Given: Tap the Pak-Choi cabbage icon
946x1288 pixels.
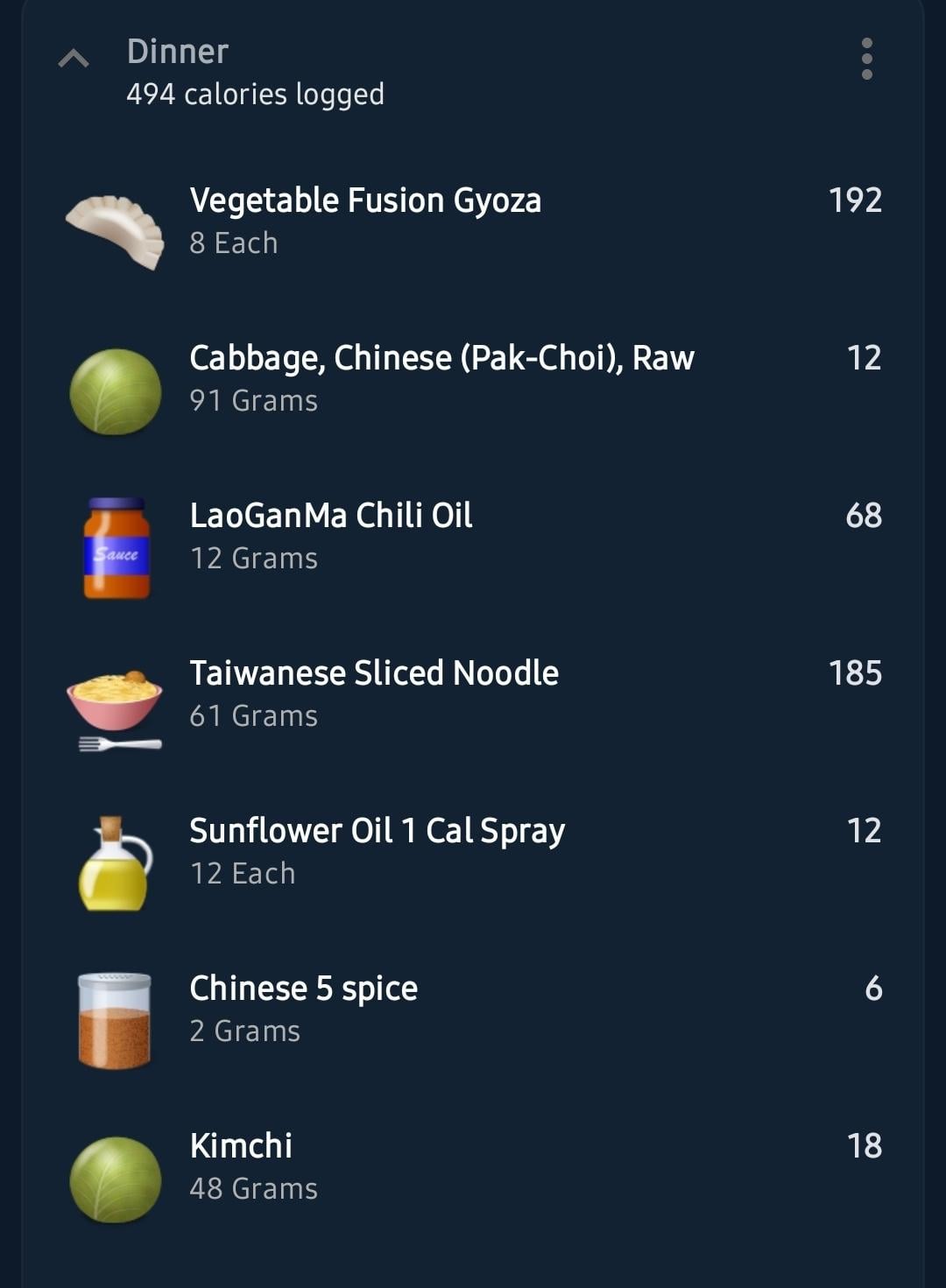Looking at the screenshot, I should coord(115,391).
